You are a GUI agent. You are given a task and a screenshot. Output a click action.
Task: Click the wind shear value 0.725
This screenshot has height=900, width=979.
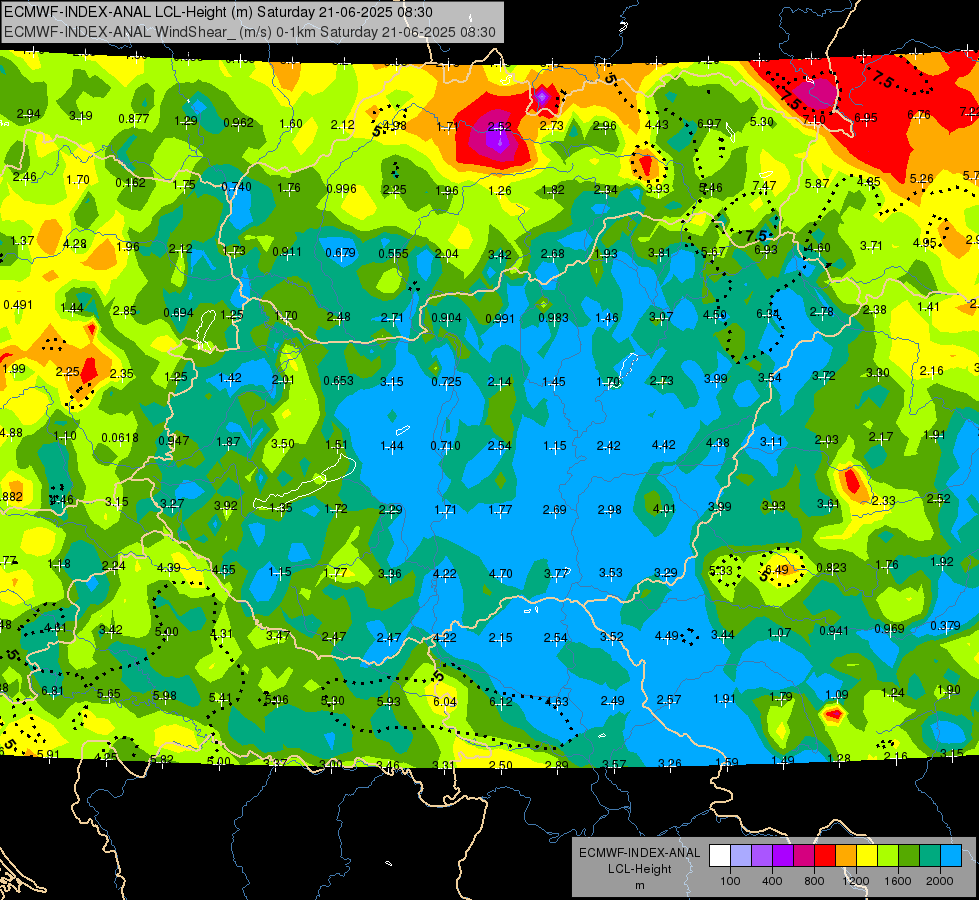[446, 382]
